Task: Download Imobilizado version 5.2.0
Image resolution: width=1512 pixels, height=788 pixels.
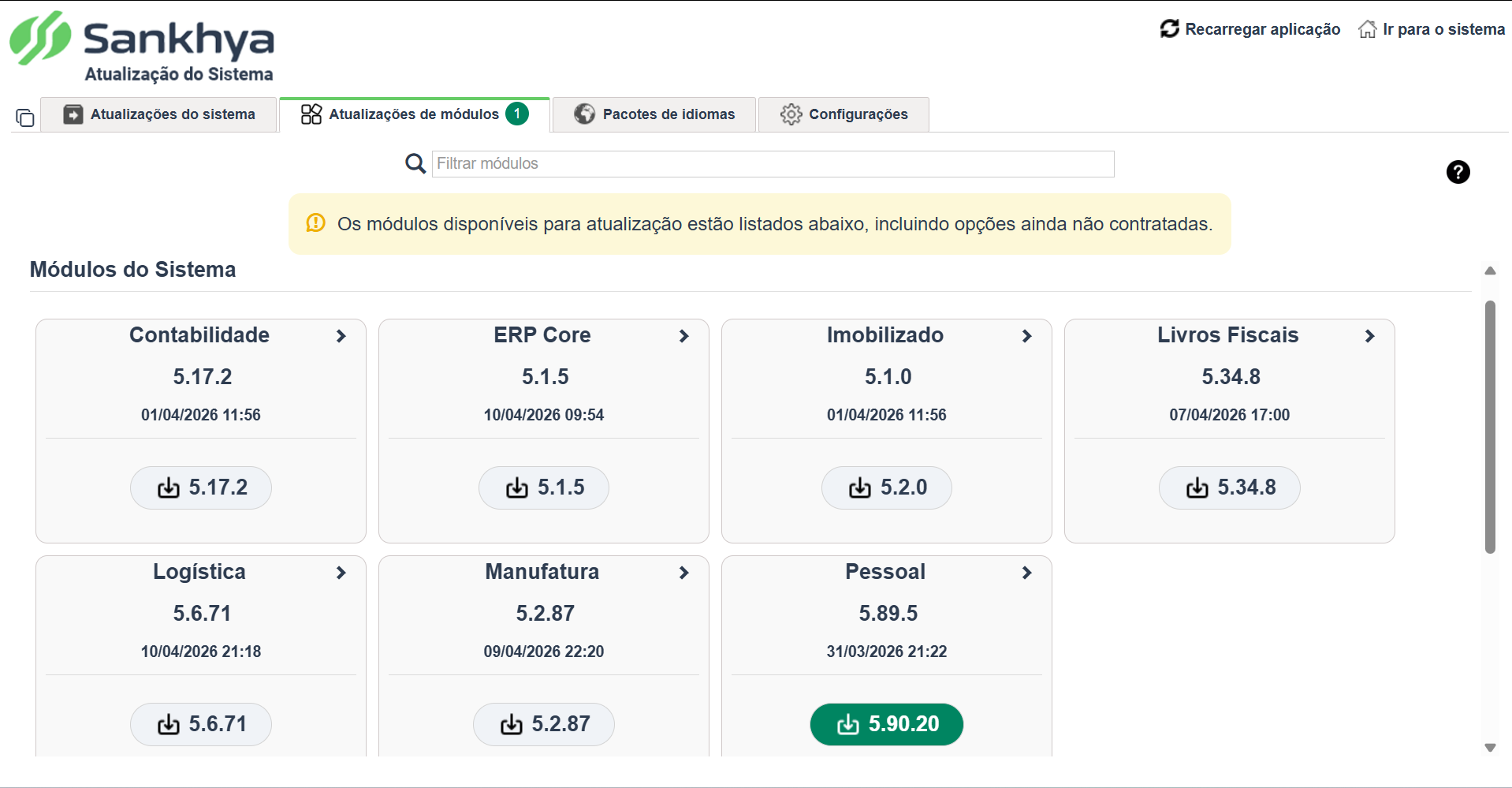Action: tap(887, 487)
